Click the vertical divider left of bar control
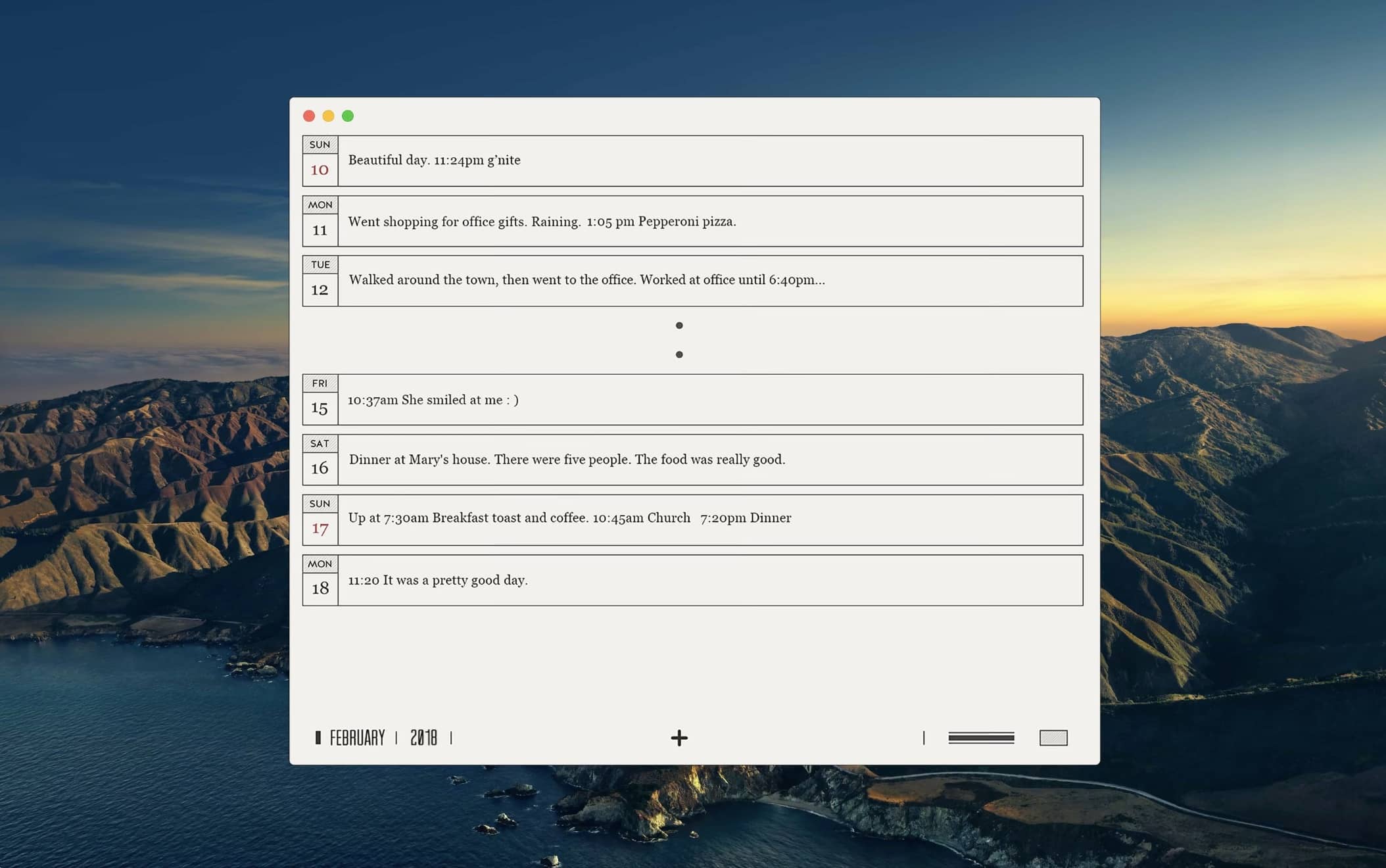The height and width of the screenshot is (868, 1386). pos(924,738)
